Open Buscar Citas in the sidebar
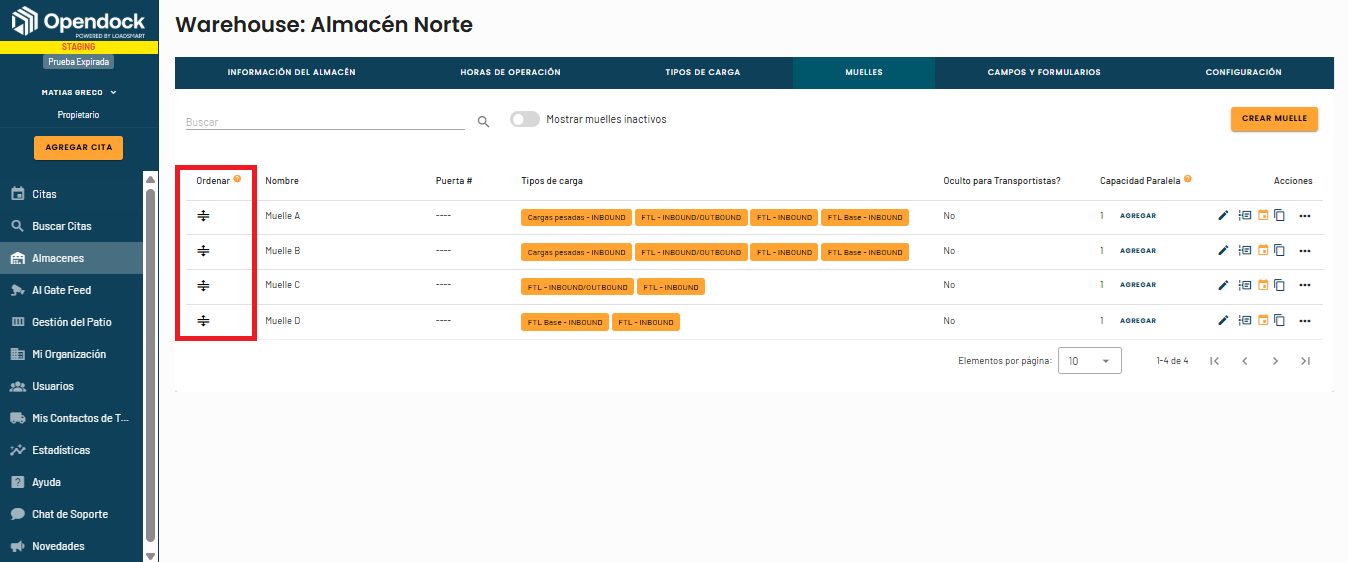 tap(72, 226)
